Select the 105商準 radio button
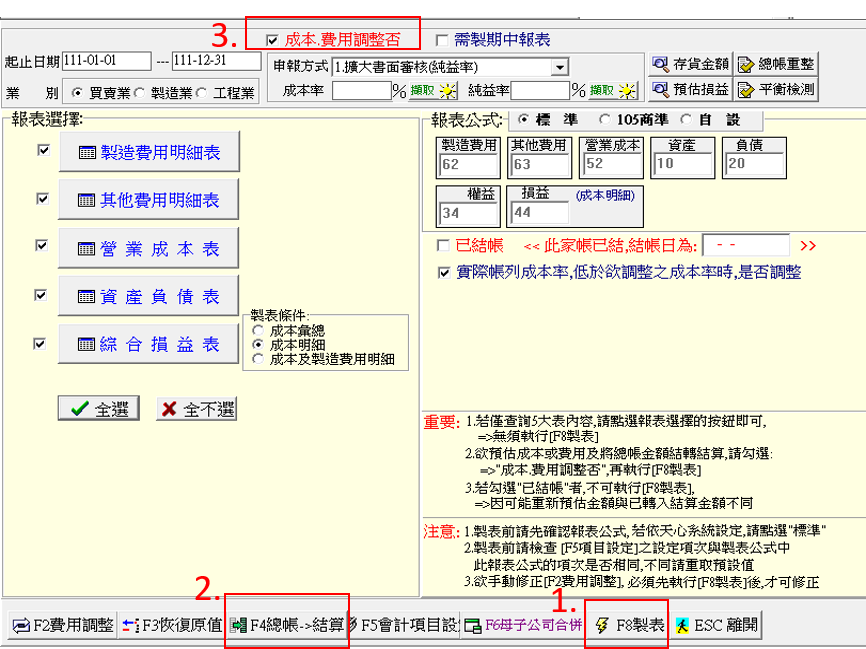Screen dimensions: 866x649 coord(605,119)
